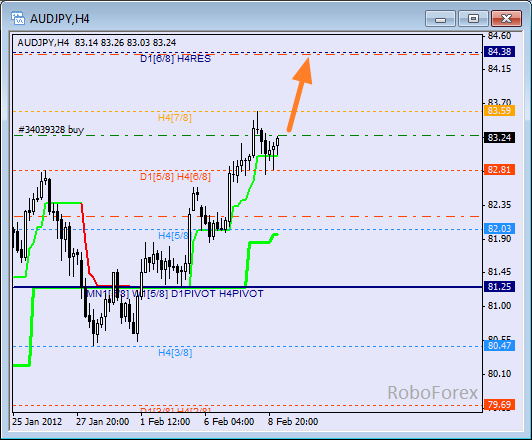This screenshot has height=440, width=532.
Task: Click the red 82.81 price label
Action: [x=499, y=169]
